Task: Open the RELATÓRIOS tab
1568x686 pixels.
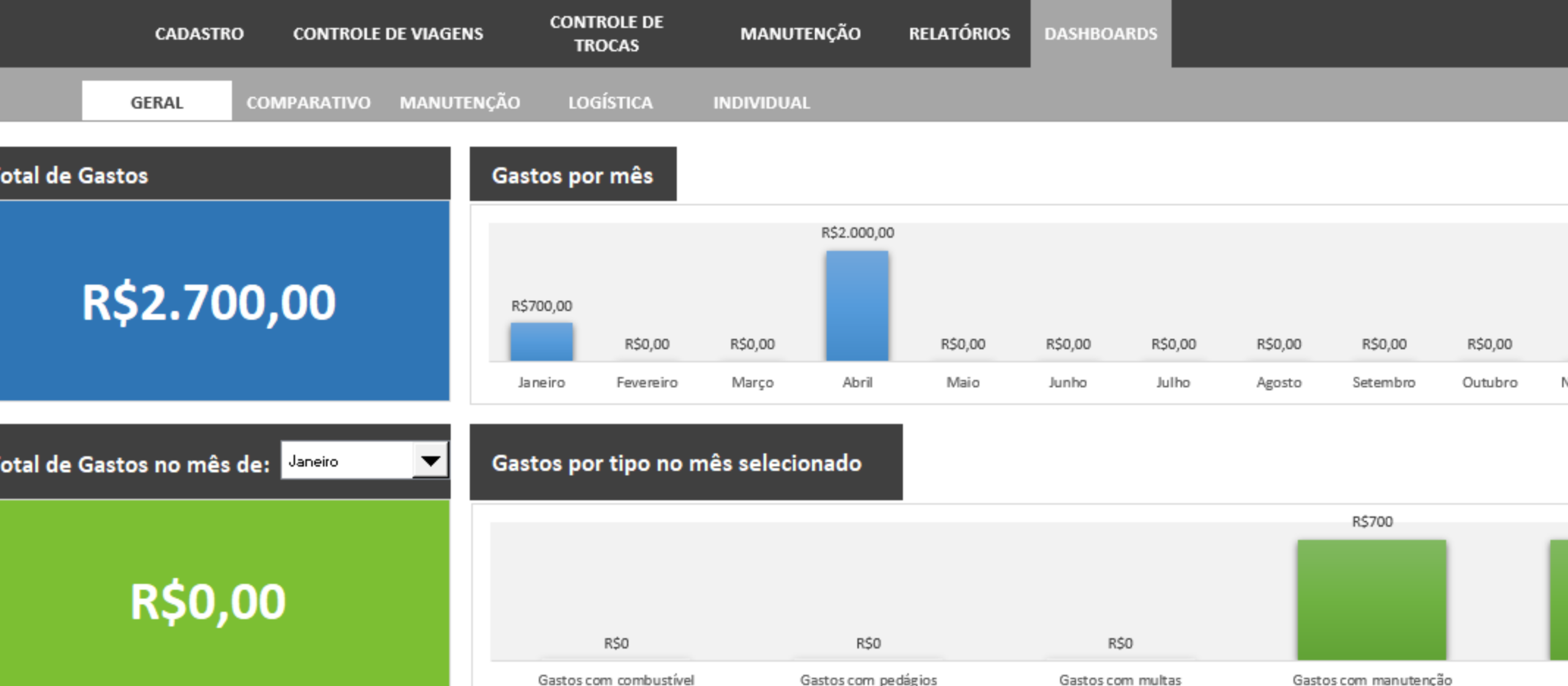Action: pyautogui.click(x=959, y=34)
